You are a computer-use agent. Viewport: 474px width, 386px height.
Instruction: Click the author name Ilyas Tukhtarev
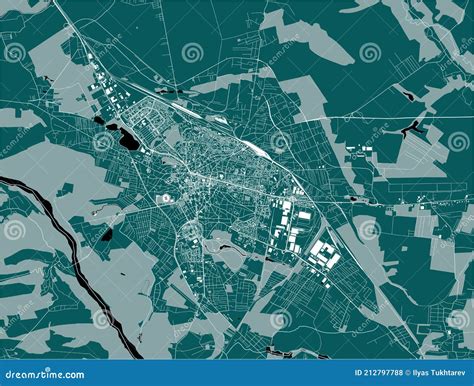pyautogui.click(x=438, y=373)
